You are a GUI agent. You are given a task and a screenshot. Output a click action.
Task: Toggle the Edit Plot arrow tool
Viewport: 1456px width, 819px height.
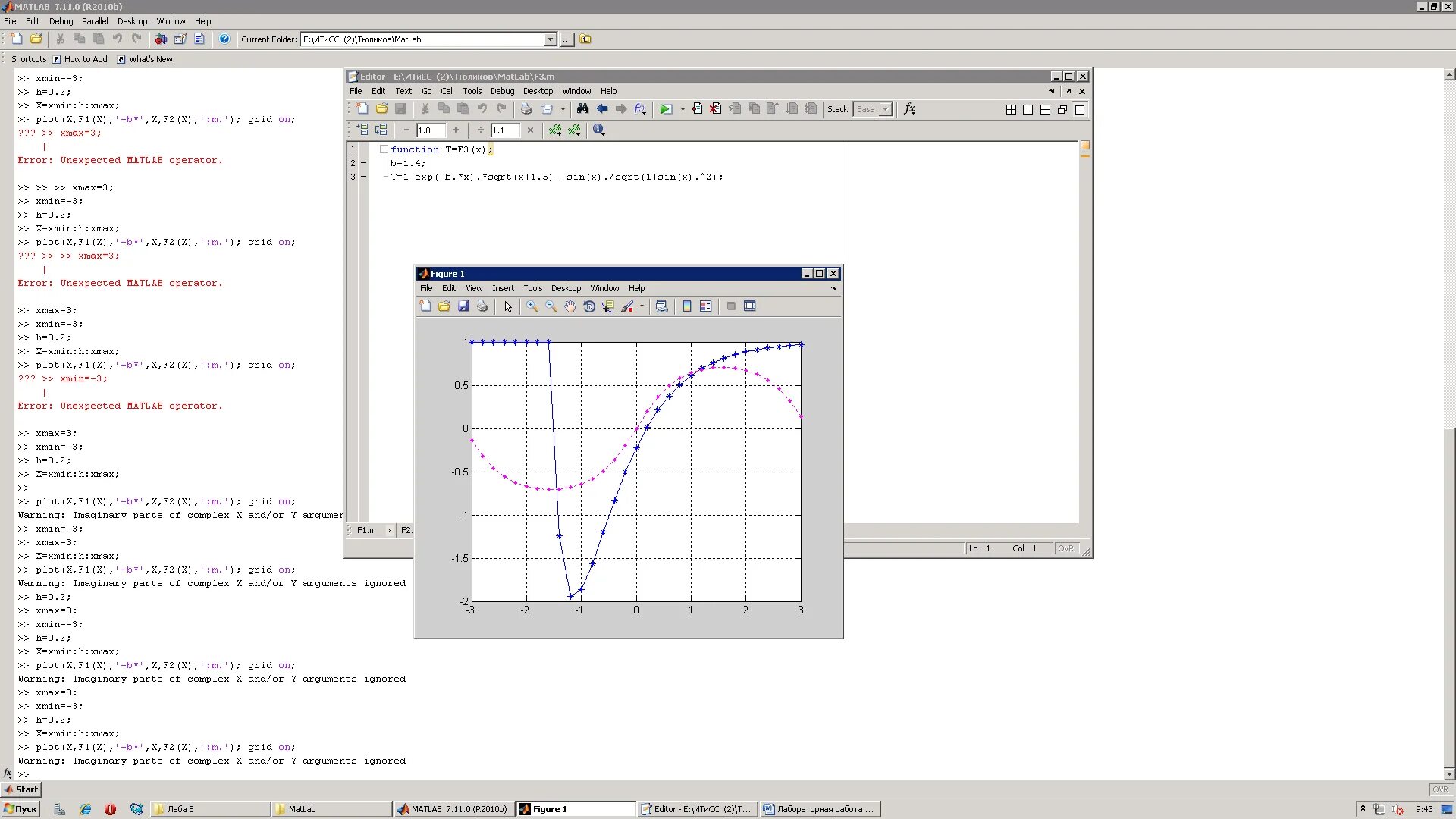tap(508, 306)
